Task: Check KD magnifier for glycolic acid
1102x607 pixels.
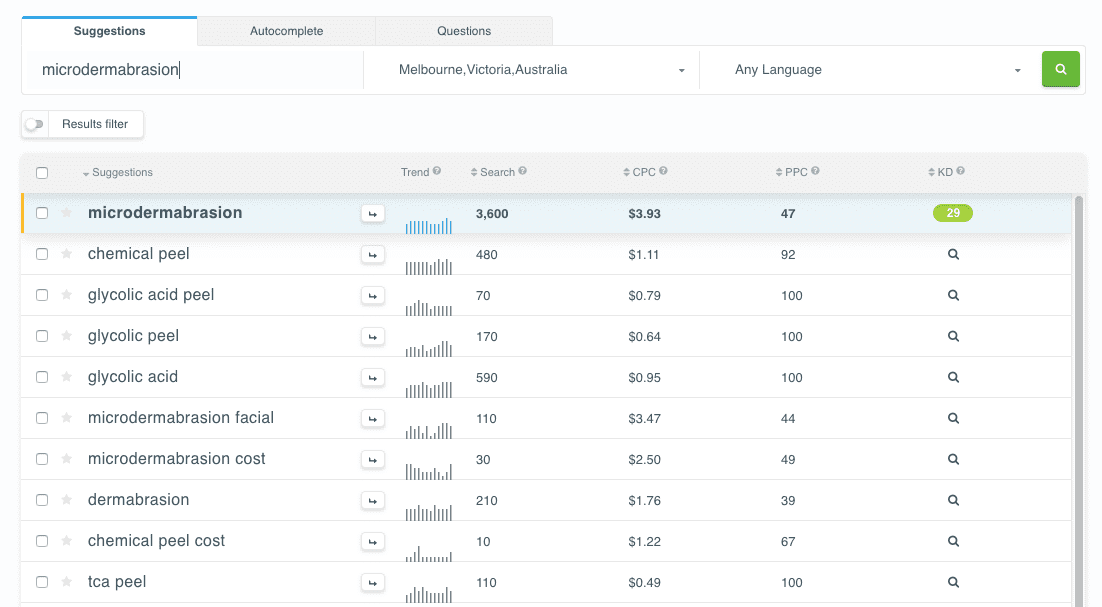Action: coord(953,377)
